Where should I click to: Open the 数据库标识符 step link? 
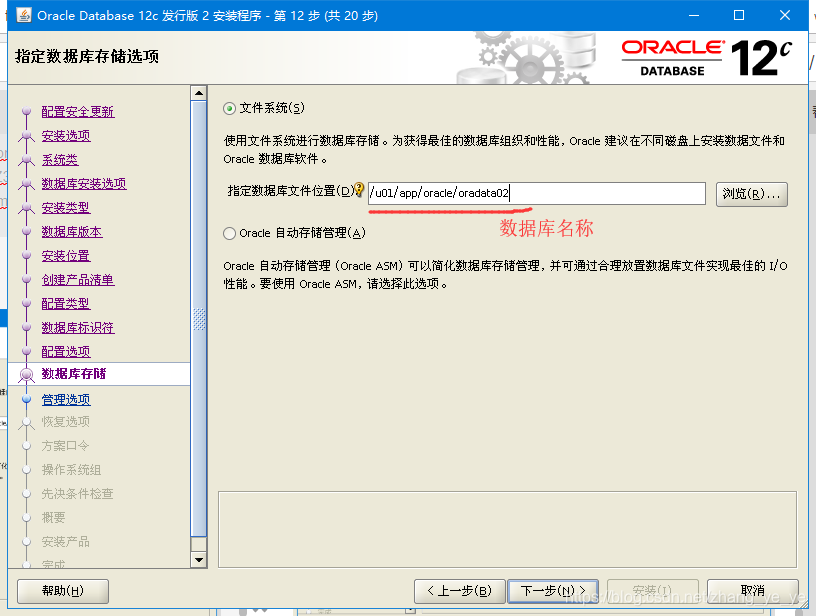coord(78,327)
